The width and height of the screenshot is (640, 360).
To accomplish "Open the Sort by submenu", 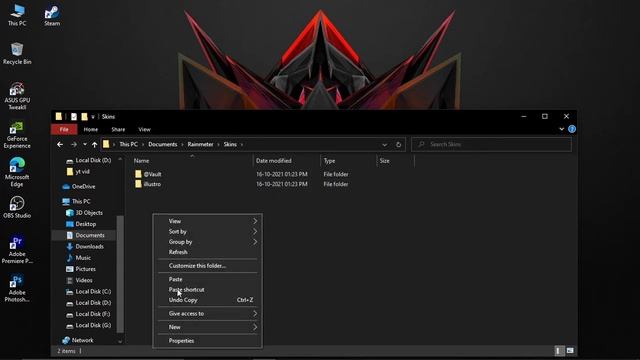I will (x=208, y=231).
